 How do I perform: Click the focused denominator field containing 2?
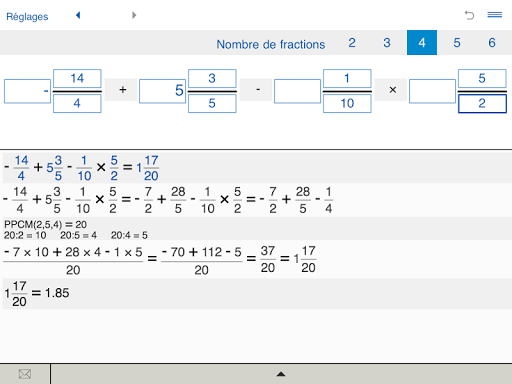pyautogui.click(x=482, y=104)
